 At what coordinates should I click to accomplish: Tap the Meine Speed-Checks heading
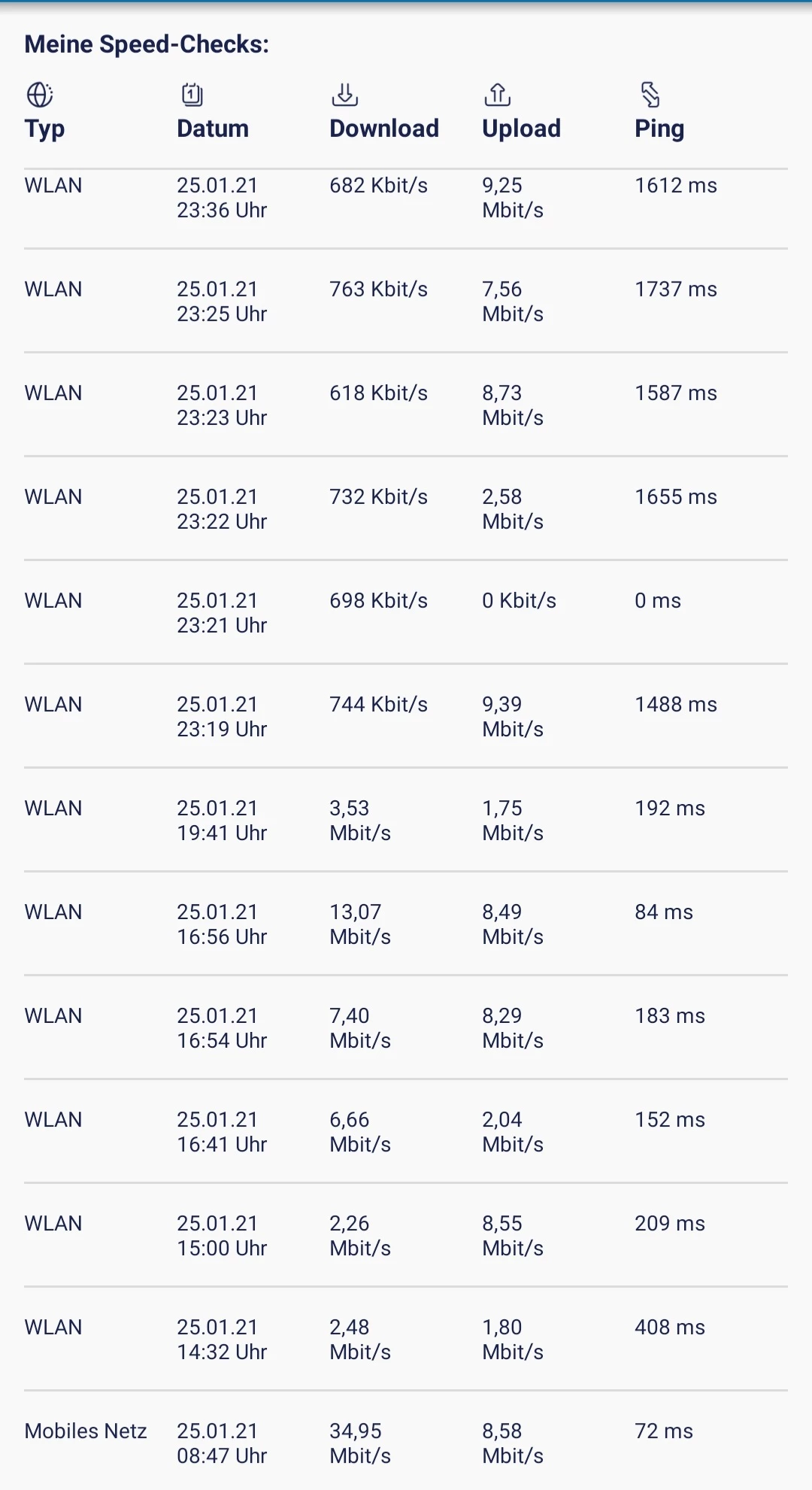tap(147, 44)
